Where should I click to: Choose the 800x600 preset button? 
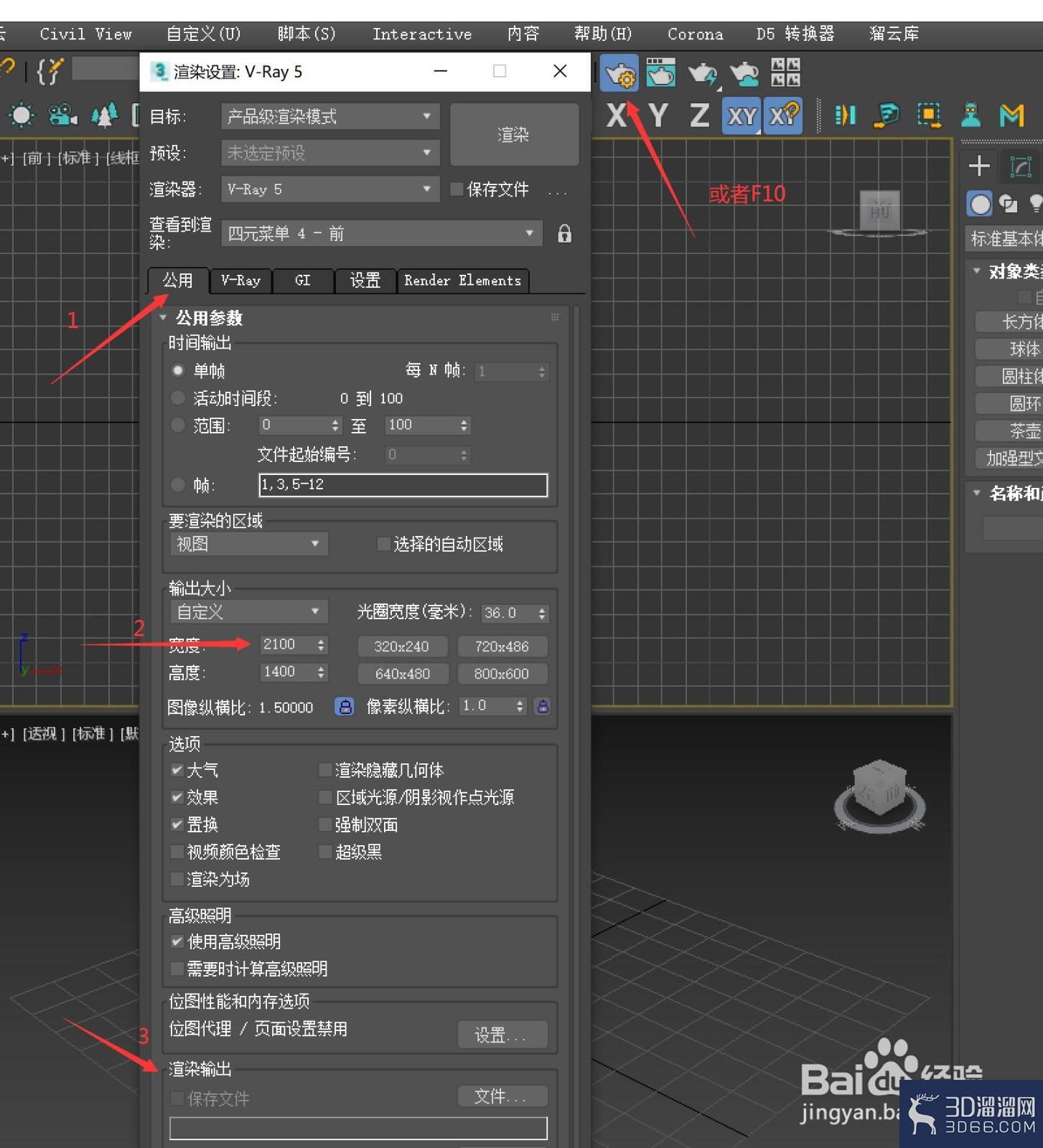502,674
